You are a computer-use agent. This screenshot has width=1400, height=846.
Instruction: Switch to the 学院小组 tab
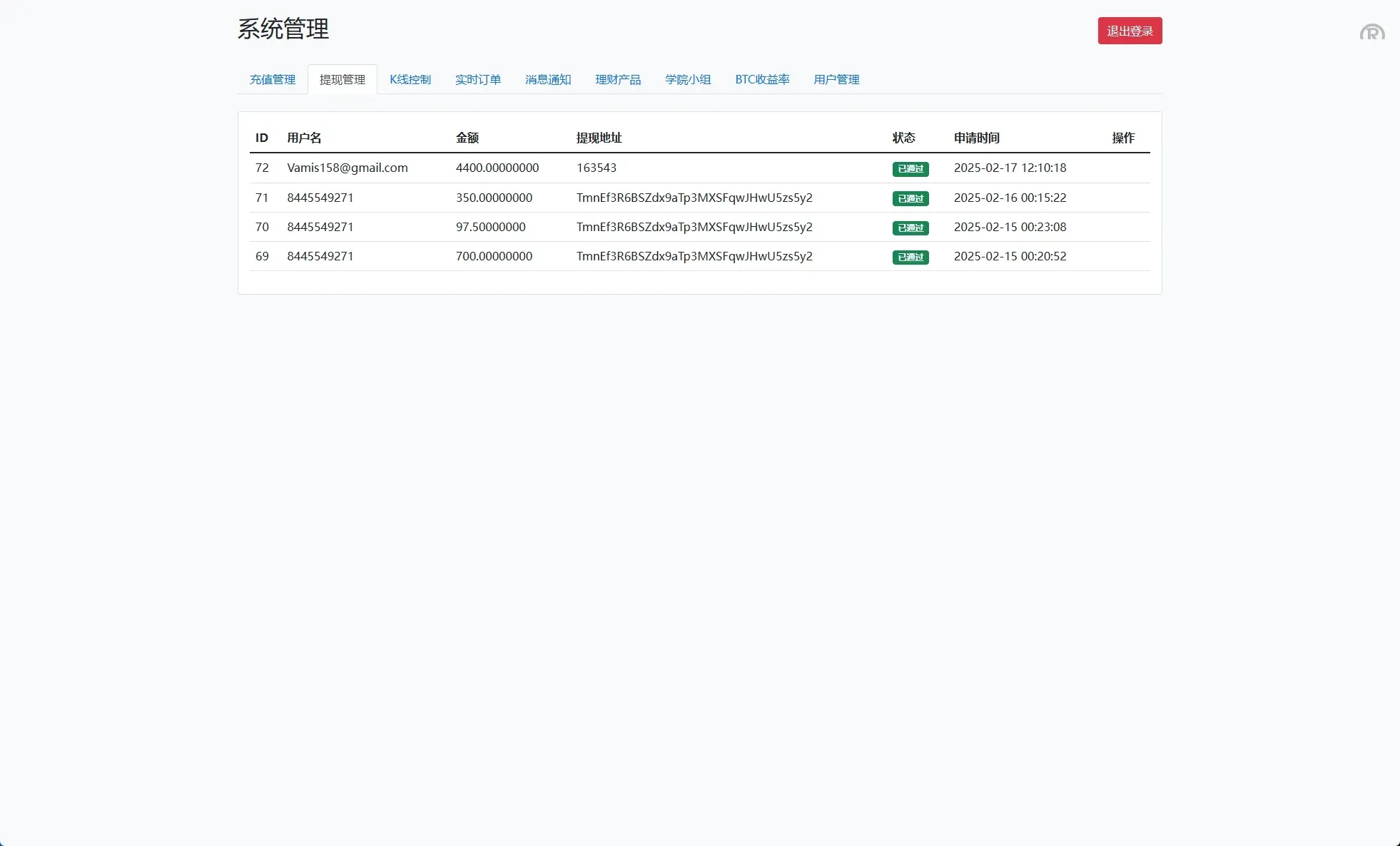(688, 79)
